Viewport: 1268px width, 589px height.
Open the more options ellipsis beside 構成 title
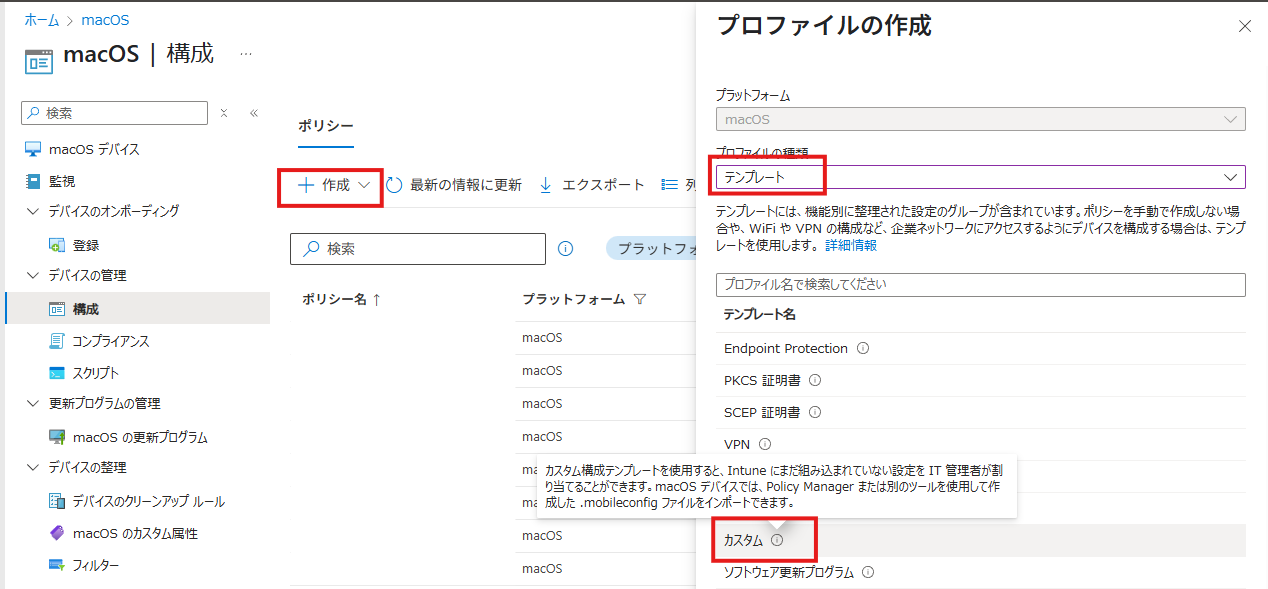[246, 54]
